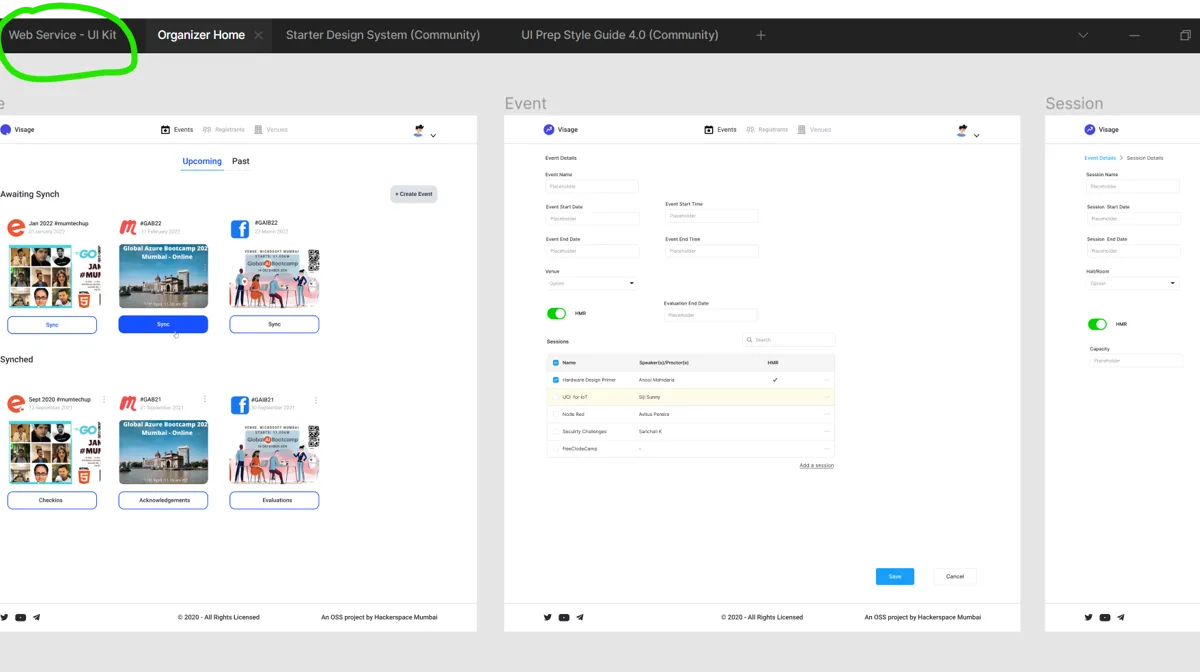Open the Hall/Room dropdown in the Session frame
Screen dimensions: 1200x672
click(1133, 283)
